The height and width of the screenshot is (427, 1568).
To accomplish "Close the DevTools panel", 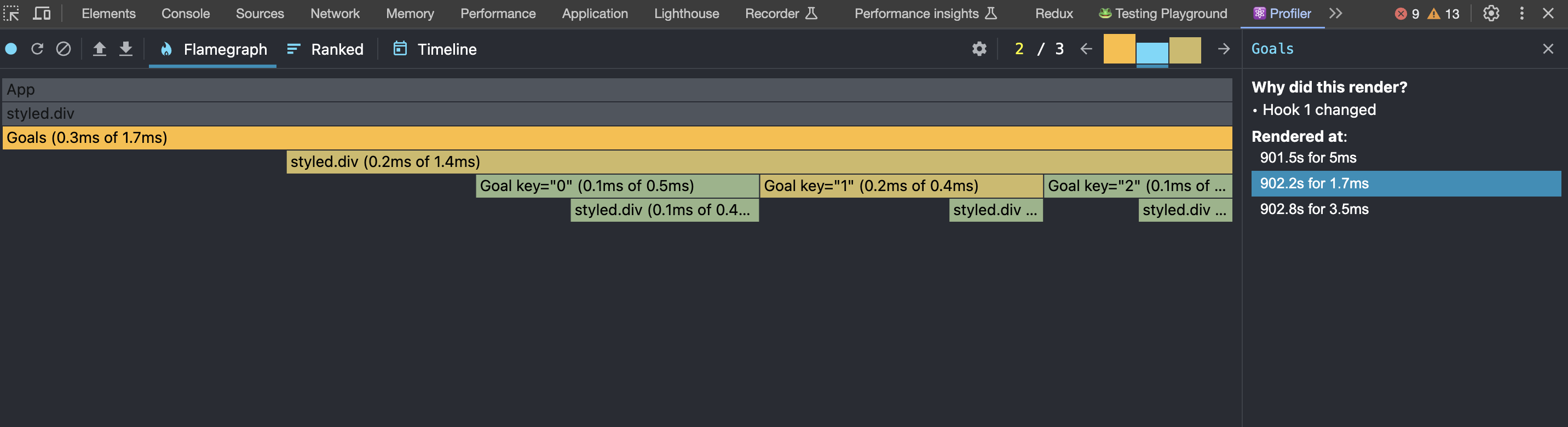I will (x=1548, y=13).
